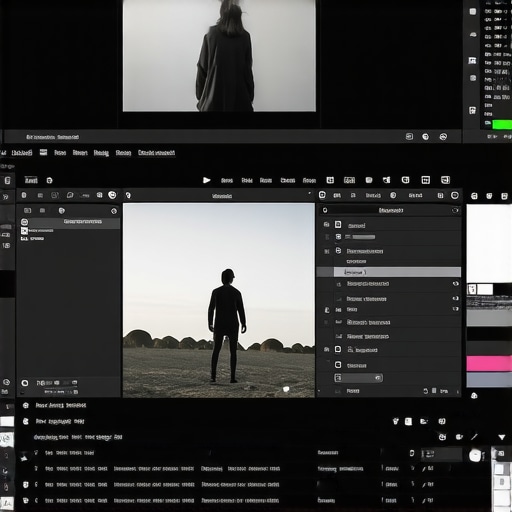Click the white ring icon at the left panel's bottom-left
Screen dimensions: 512x512
(x=25, y=383)
